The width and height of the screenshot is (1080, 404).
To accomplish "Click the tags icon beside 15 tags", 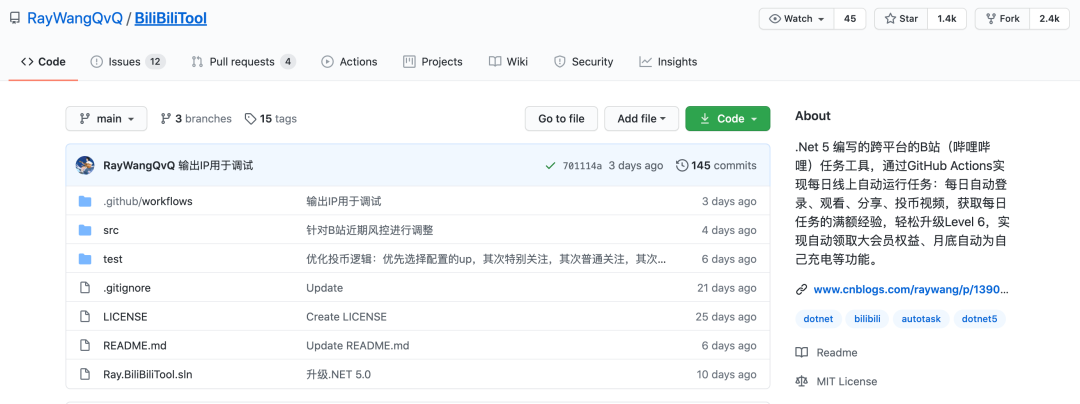I will [251, 118].
